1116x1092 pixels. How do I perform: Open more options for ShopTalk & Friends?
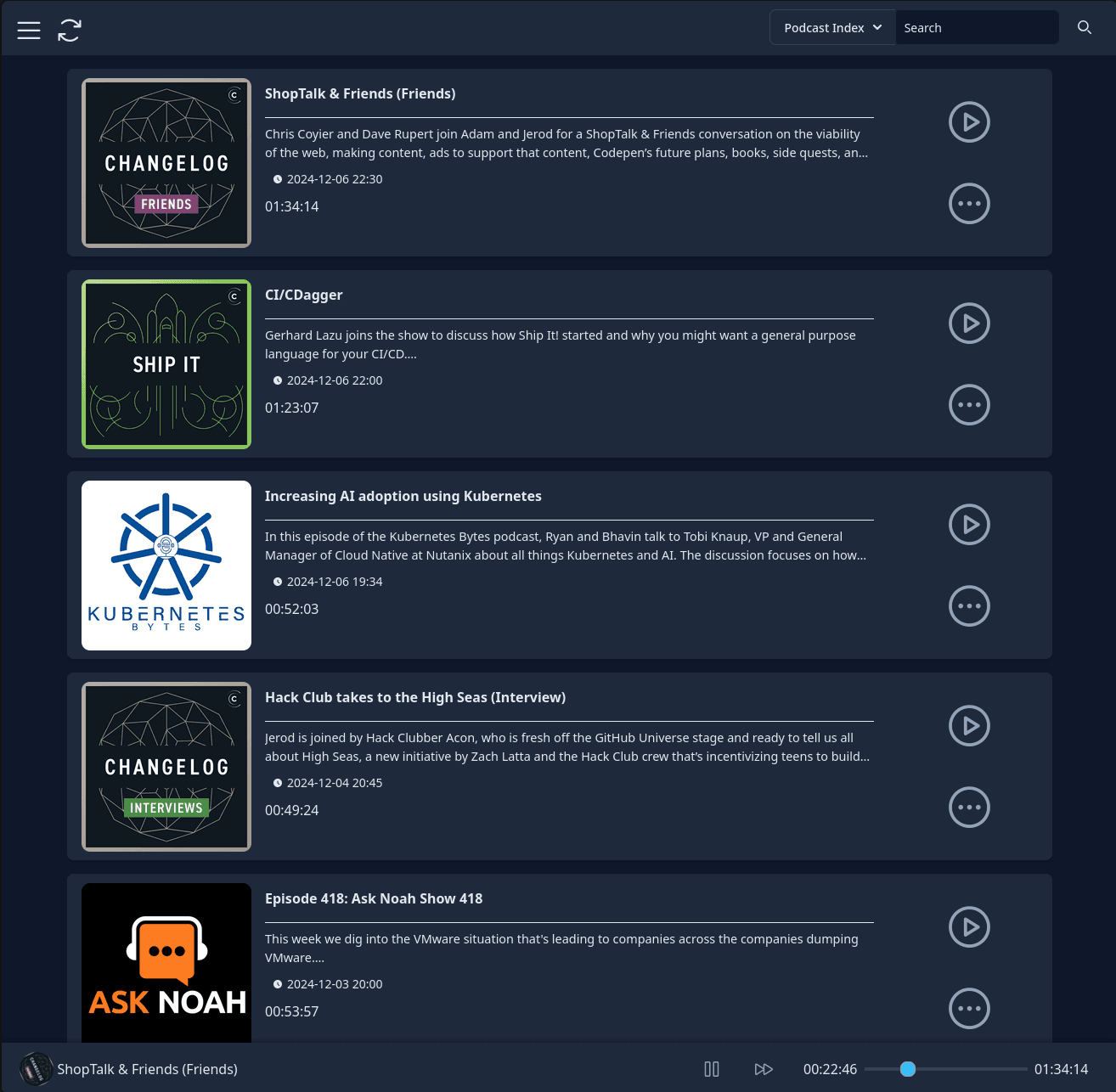[969, 204]
